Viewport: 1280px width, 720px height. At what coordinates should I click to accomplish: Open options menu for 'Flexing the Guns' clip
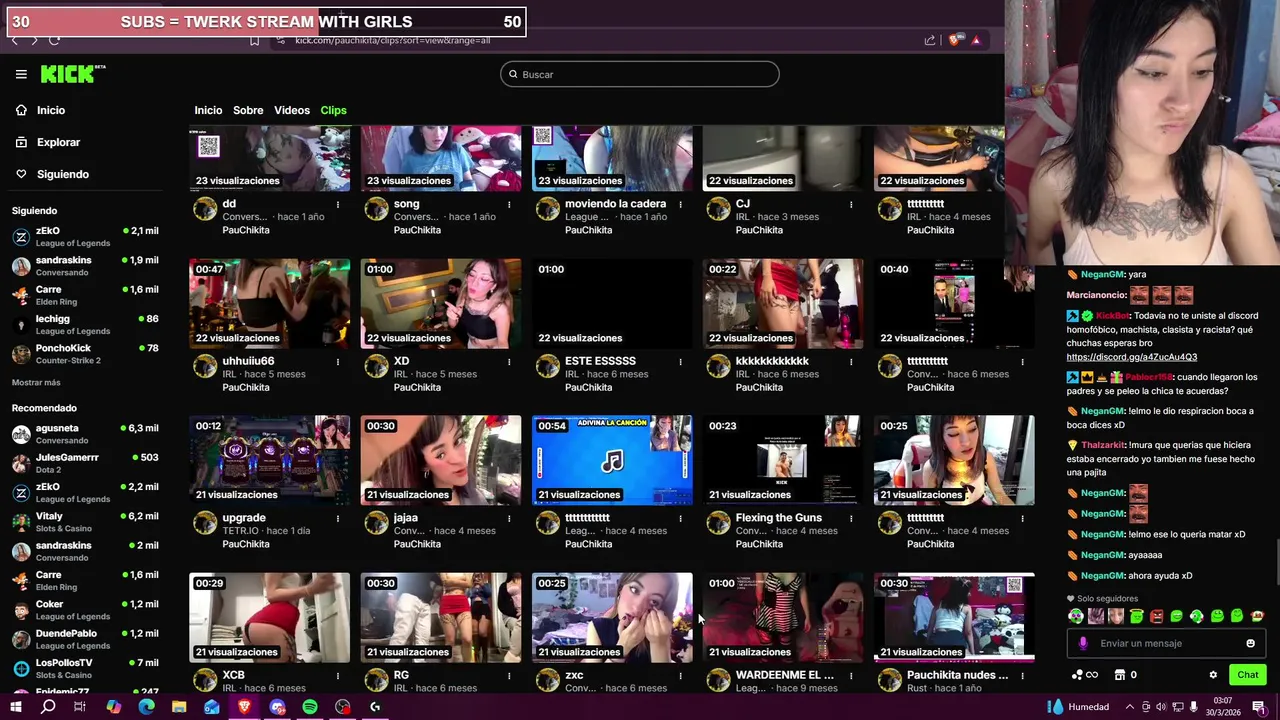pos(851,518)
